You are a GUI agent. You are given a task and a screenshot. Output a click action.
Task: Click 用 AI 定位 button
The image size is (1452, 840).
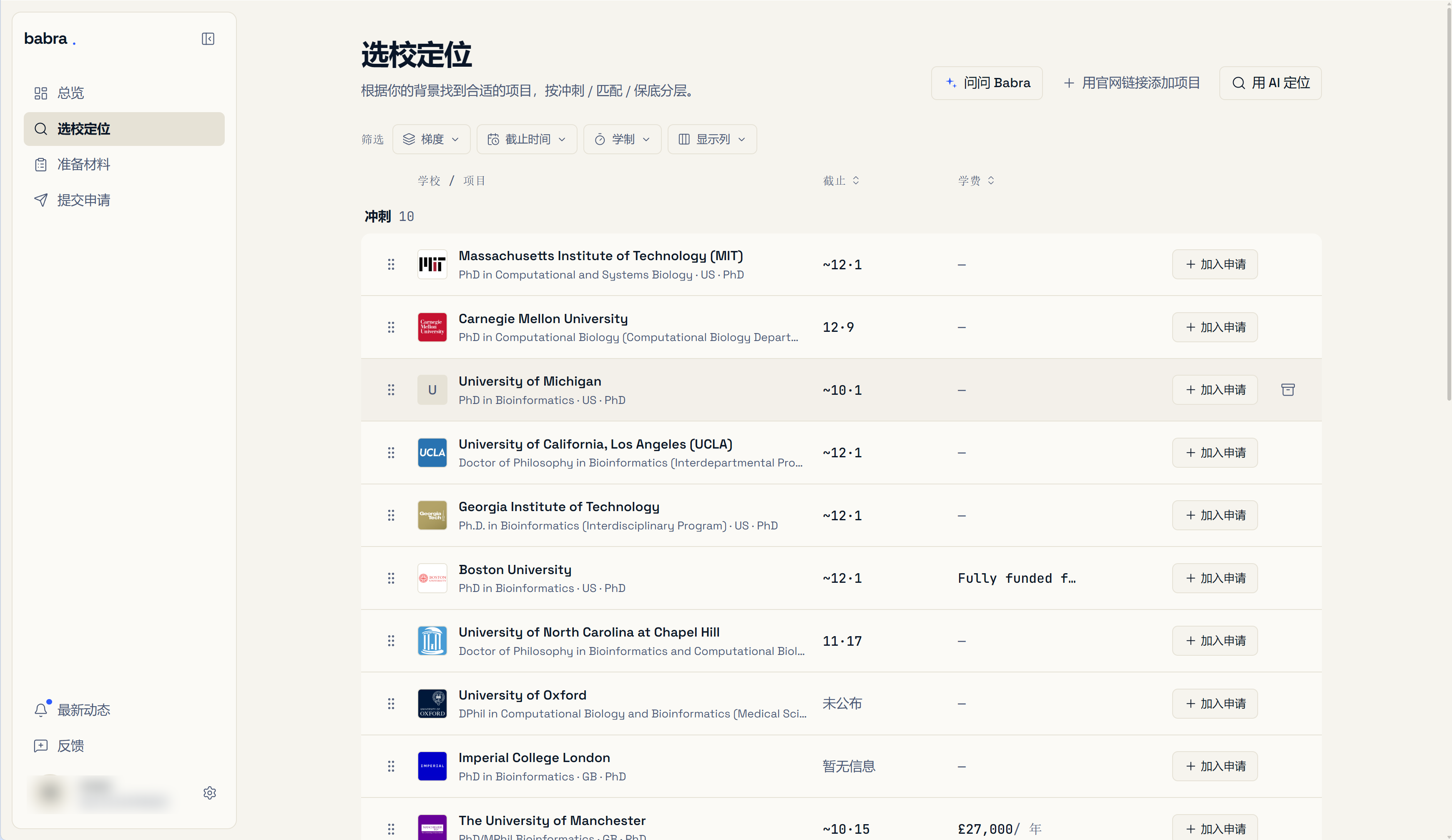tap(1270, 83)
